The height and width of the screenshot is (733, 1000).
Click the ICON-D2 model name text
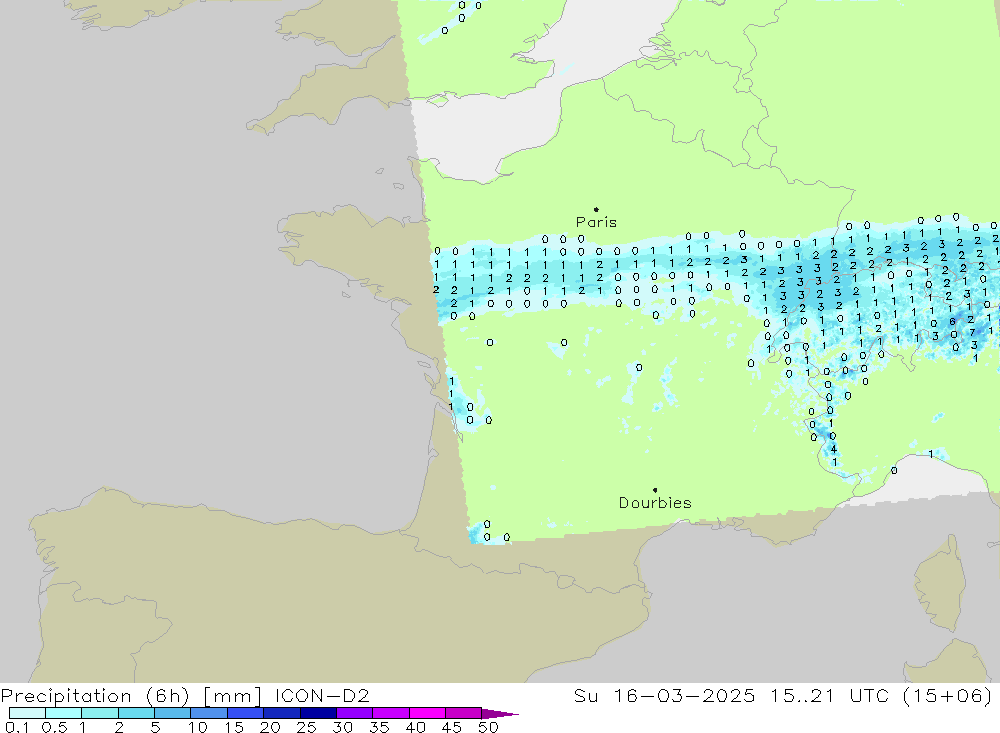pyautogui.click(x=322, y=695)
